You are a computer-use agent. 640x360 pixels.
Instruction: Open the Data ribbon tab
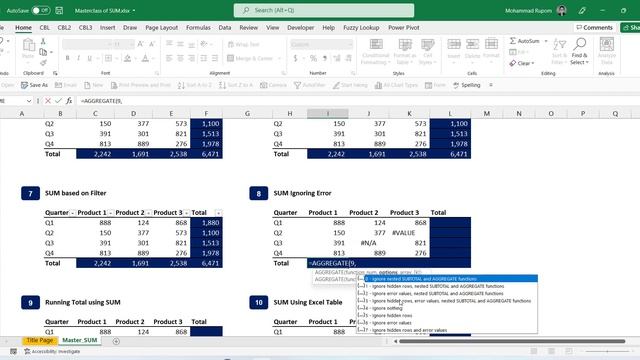224,27
